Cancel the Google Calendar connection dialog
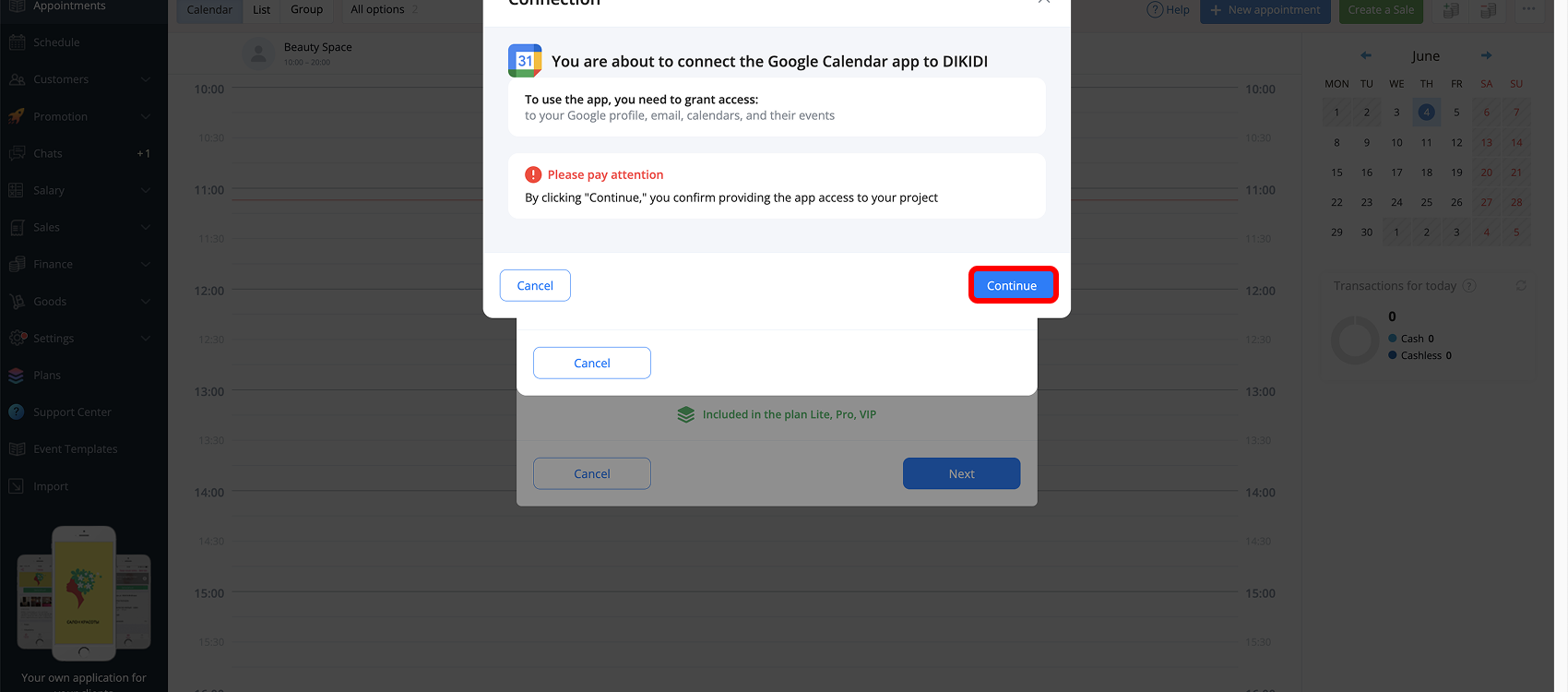1568x692 pixels. 535,285
